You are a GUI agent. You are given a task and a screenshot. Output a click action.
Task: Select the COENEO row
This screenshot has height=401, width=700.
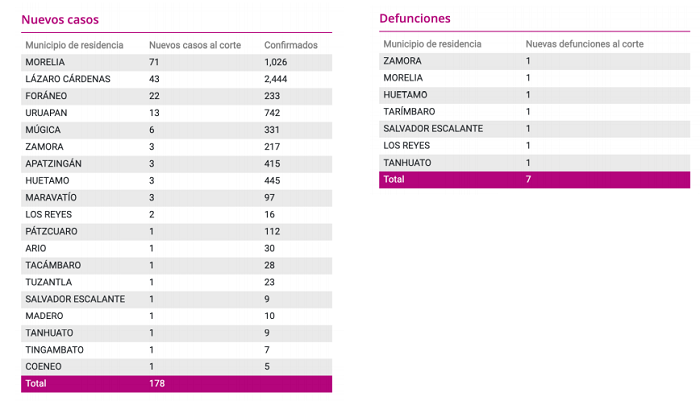(x=176, y=367)
